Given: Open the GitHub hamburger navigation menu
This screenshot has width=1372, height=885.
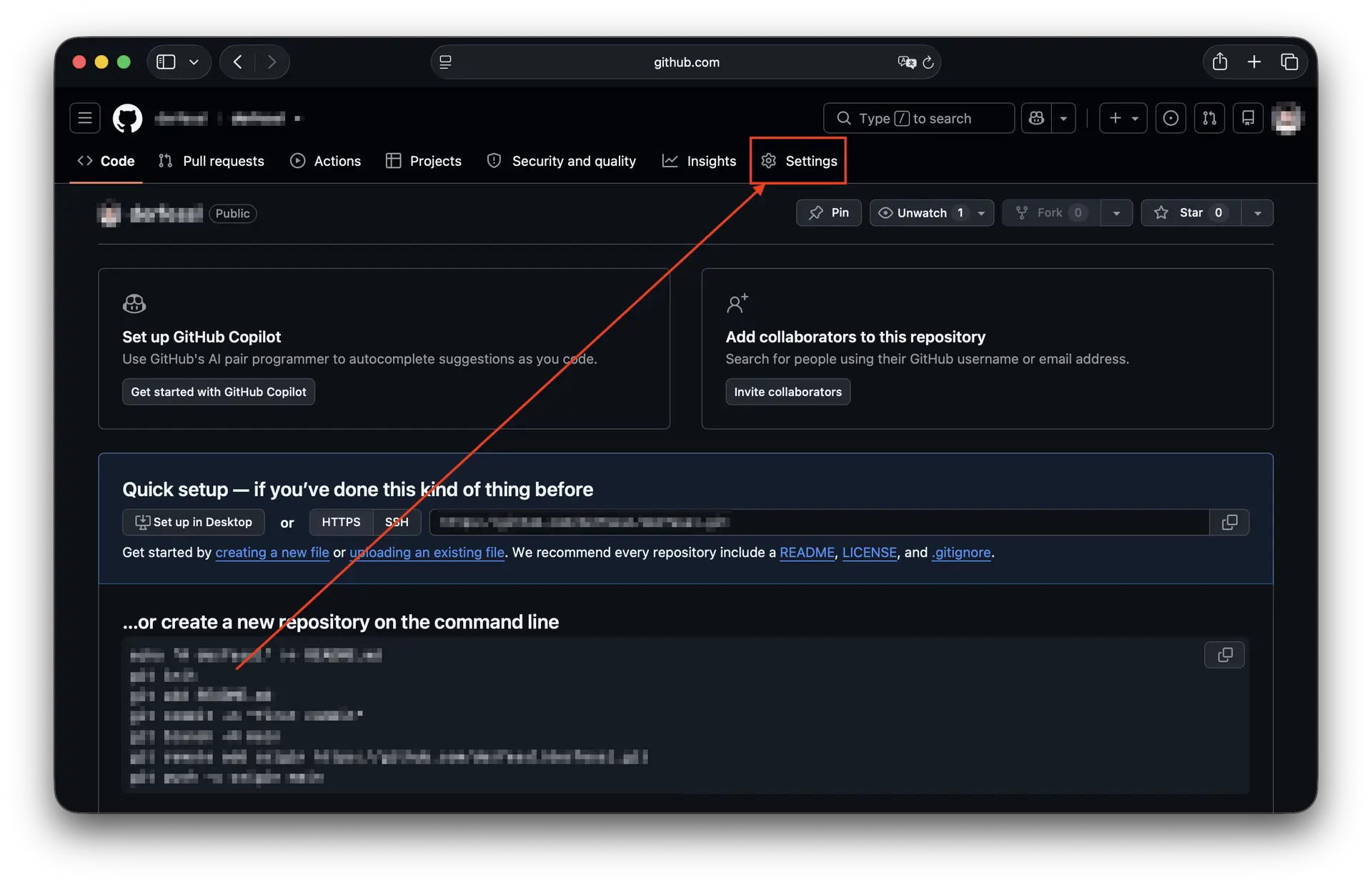Looking at the screenshot, I should (x=85, y=118).
